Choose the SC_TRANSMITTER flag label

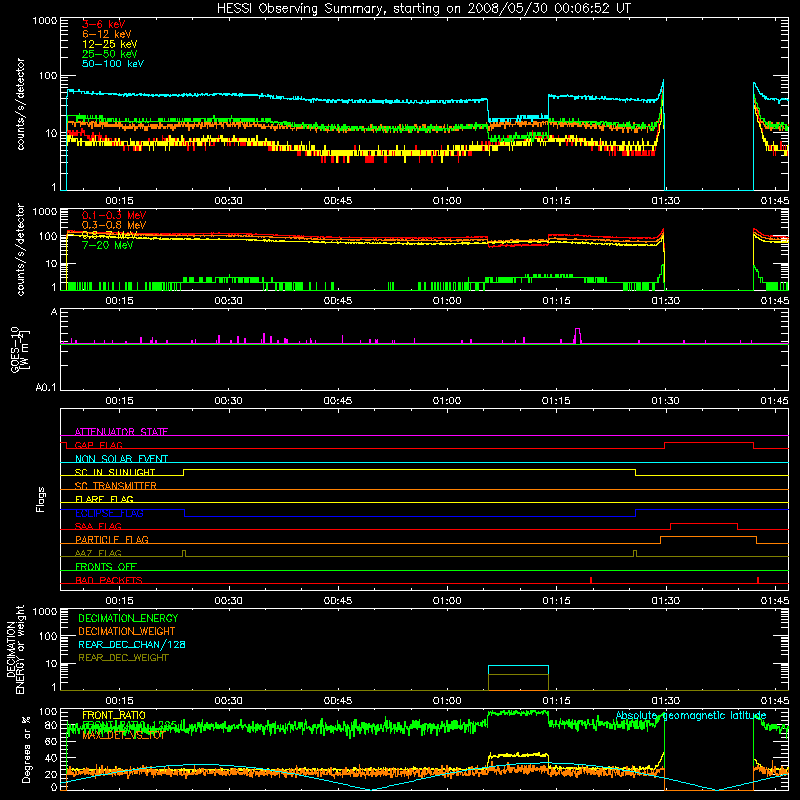pyautogui.click(x=115, y=485)
